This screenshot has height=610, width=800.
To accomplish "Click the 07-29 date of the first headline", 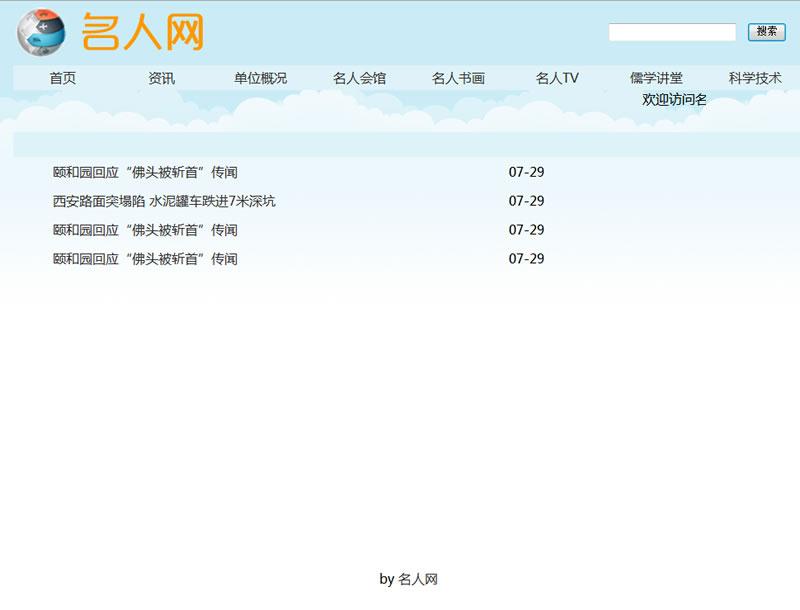I will tap(526, 172).
